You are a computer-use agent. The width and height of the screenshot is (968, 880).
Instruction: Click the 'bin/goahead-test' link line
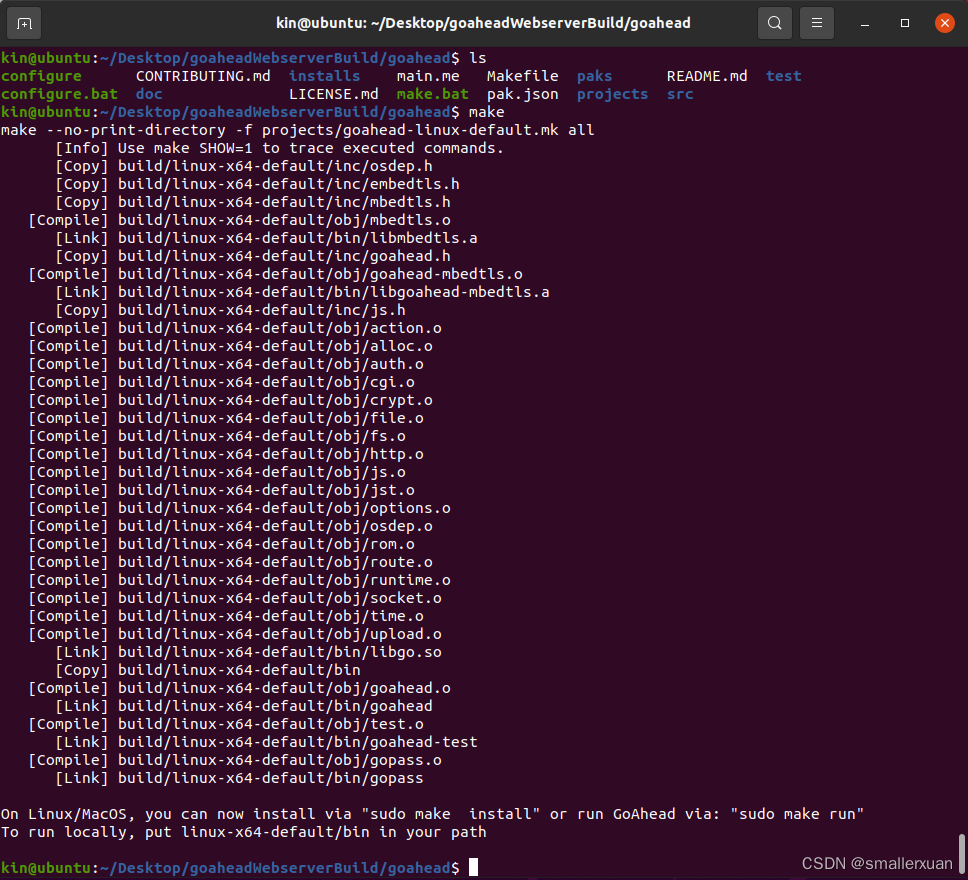266,742
